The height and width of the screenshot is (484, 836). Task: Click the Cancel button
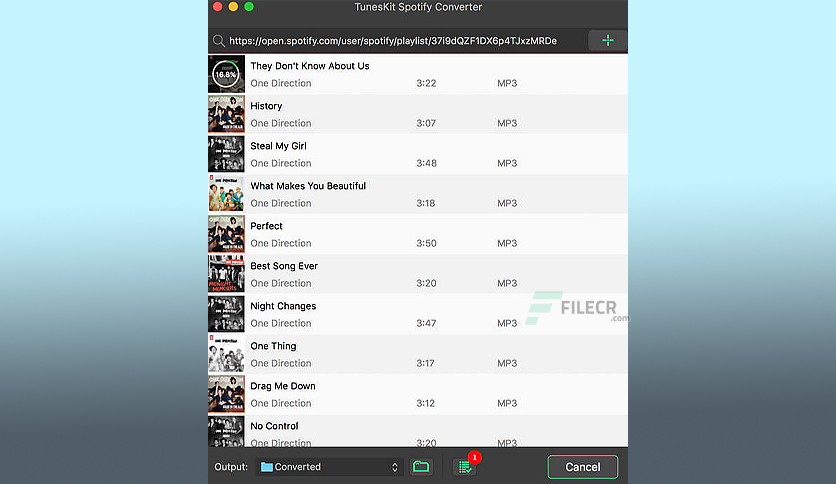(583, 467)
